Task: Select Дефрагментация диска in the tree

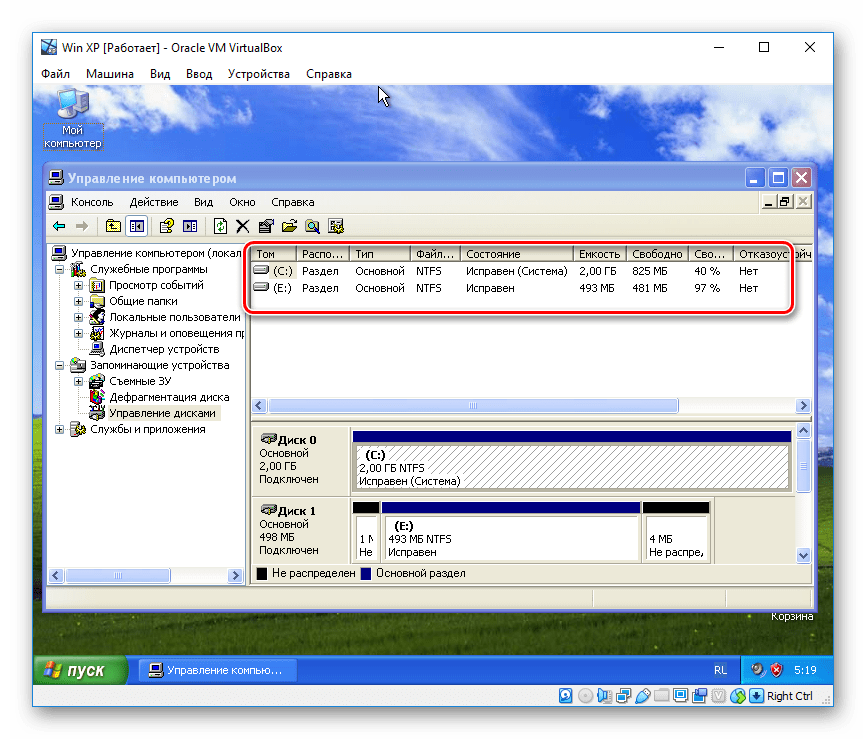Action: [x=168, y=397]
